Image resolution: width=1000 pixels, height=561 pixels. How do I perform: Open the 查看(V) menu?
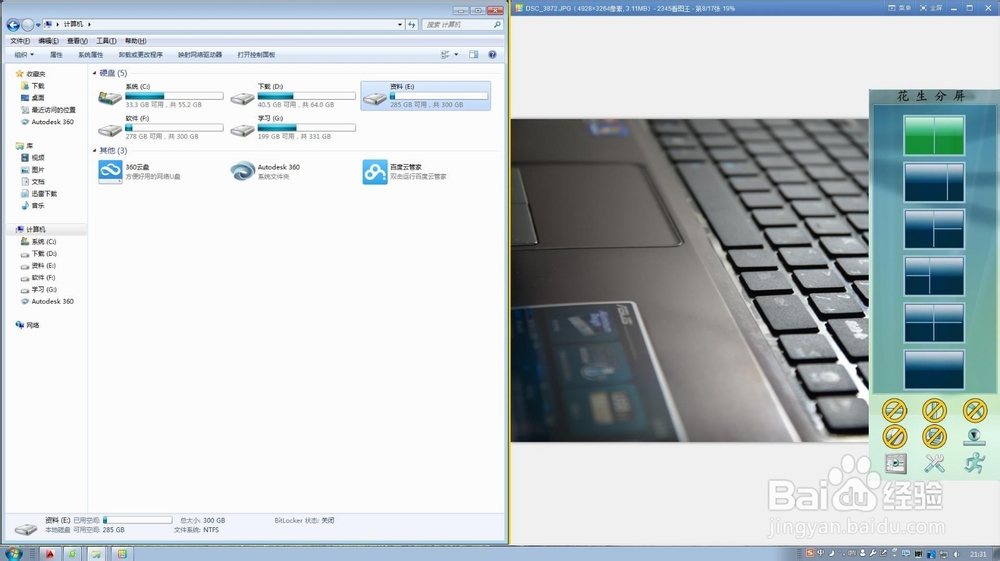pyautogui.click(x=77, y=41)
